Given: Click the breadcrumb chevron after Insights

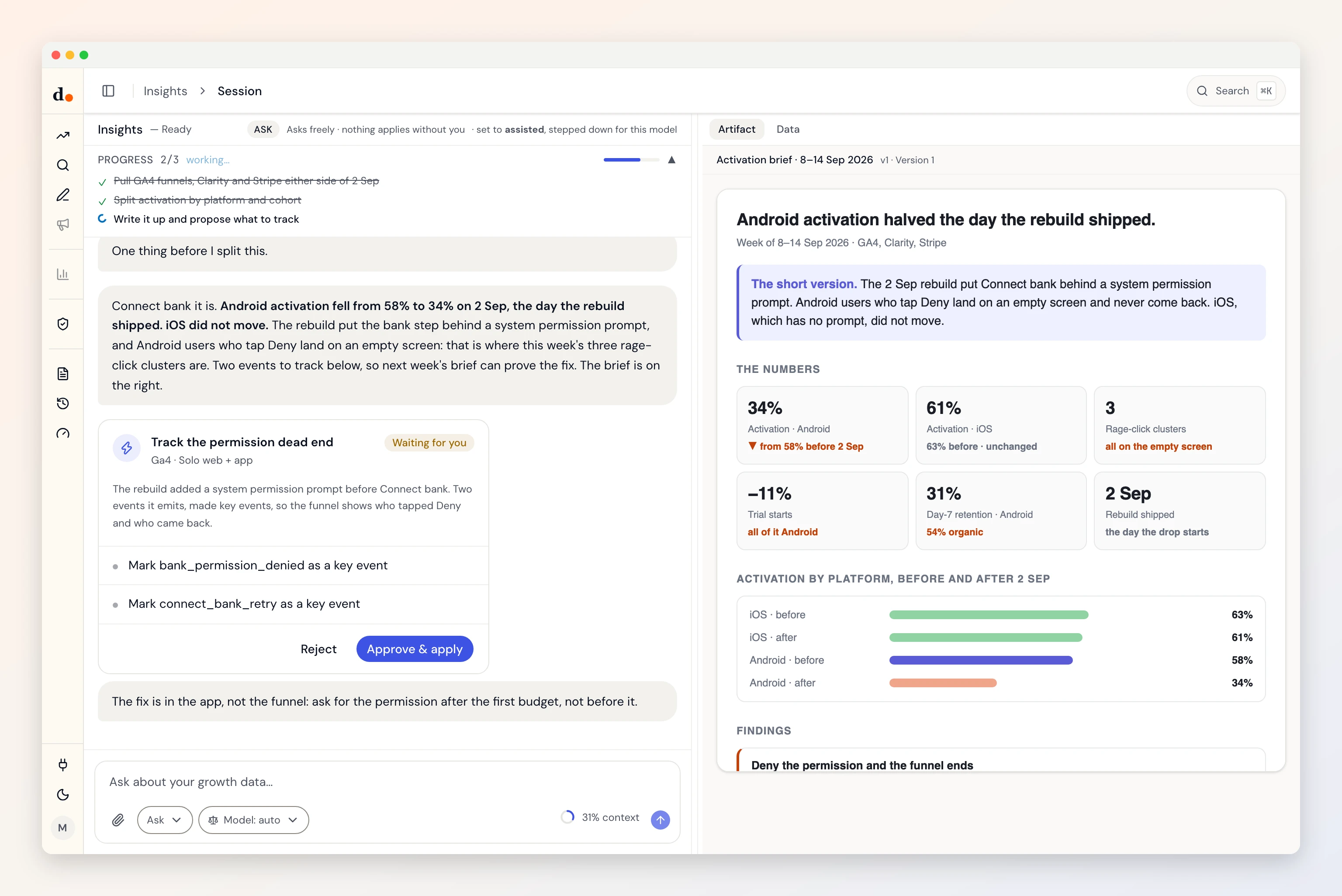Looking at the screenshot, I should 202,91.
